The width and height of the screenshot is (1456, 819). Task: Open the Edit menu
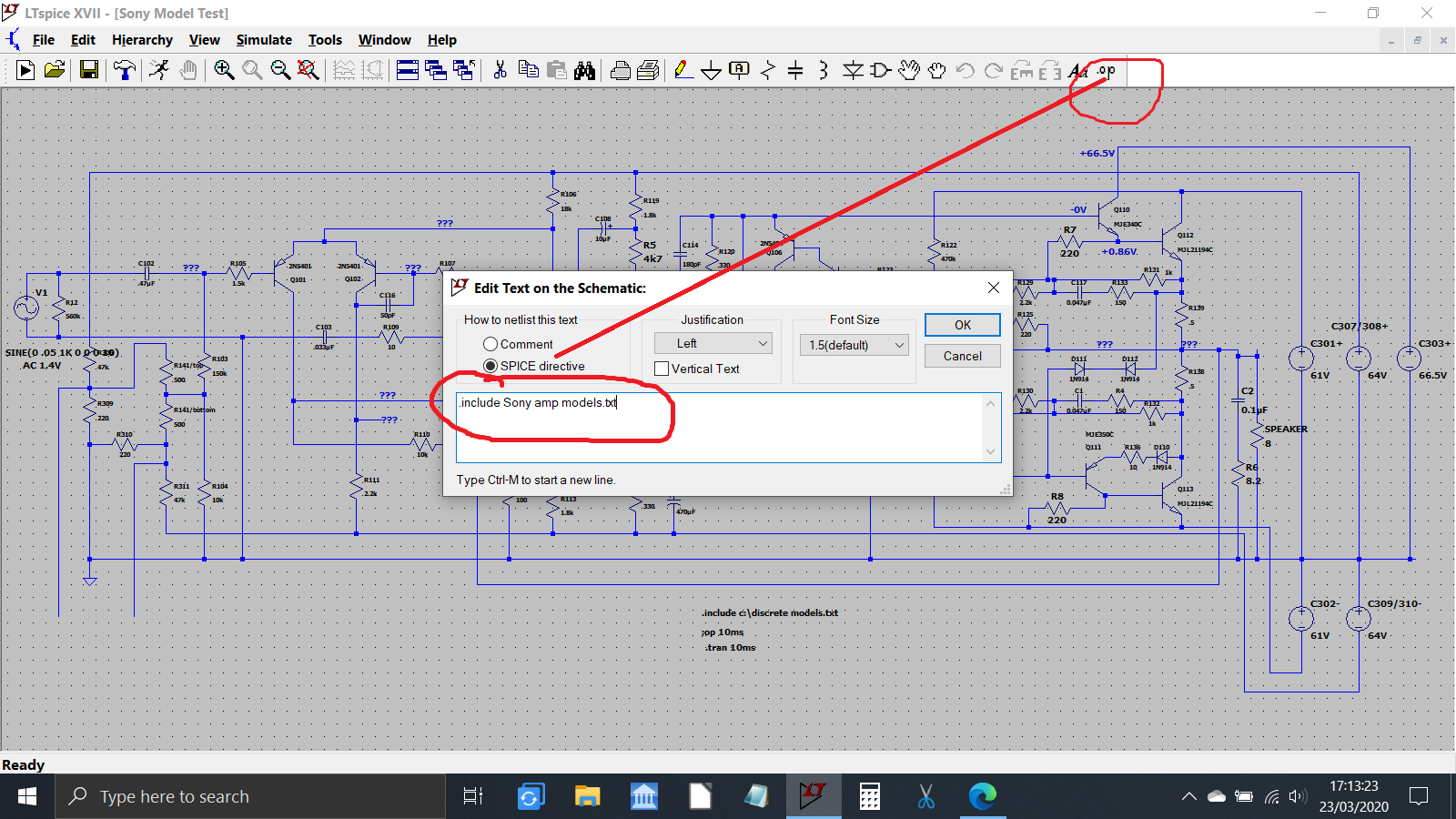(x=83, y=40)
